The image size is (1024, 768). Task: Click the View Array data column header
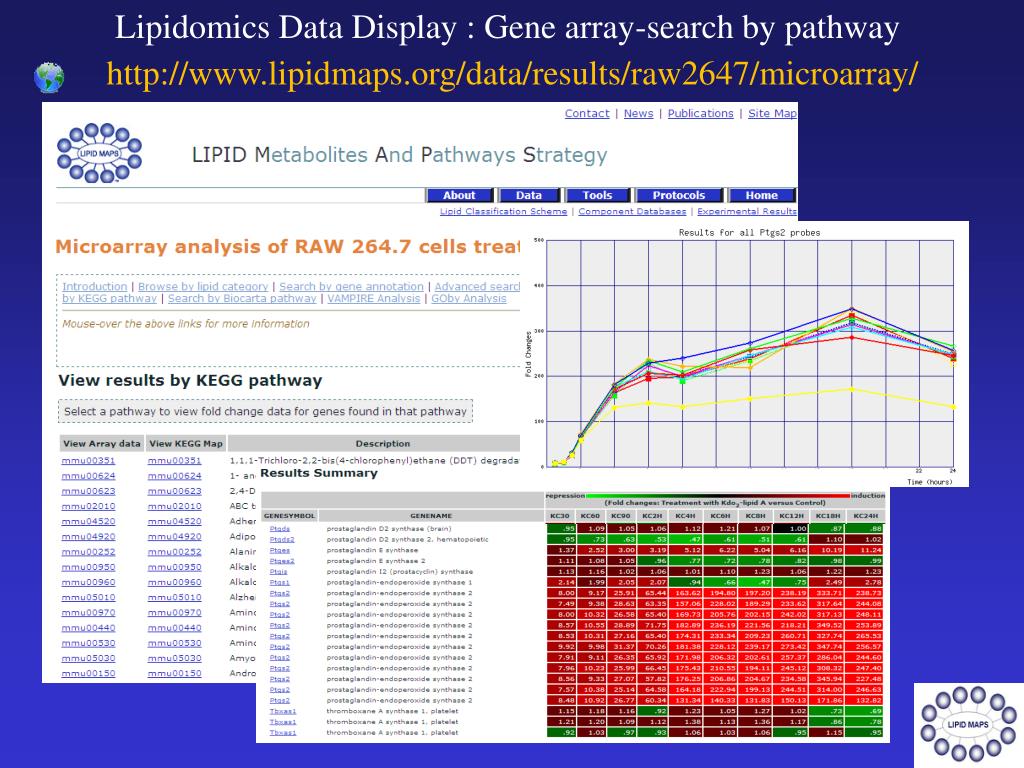point(101,443)
